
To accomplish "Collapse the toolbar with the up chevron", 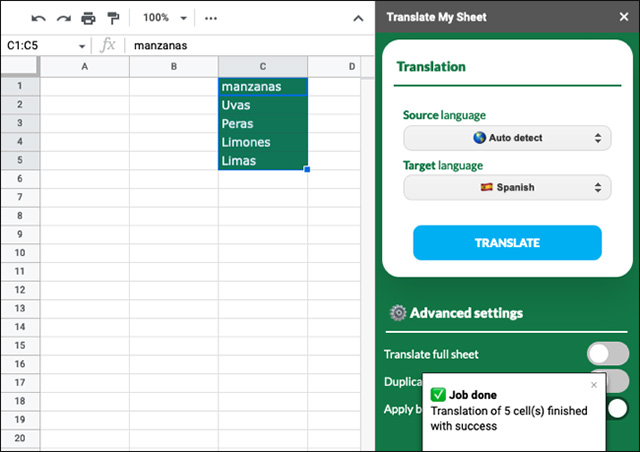I will pyautogui.click(x=357, y=18).
